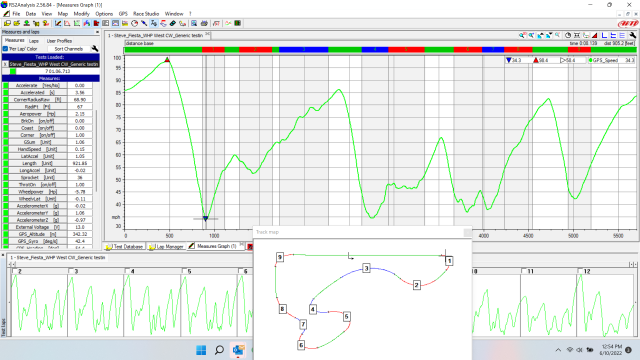Toggle the CornerRadiusRaw measure green box
Screen dimensions: 640x360
(6, 100)
